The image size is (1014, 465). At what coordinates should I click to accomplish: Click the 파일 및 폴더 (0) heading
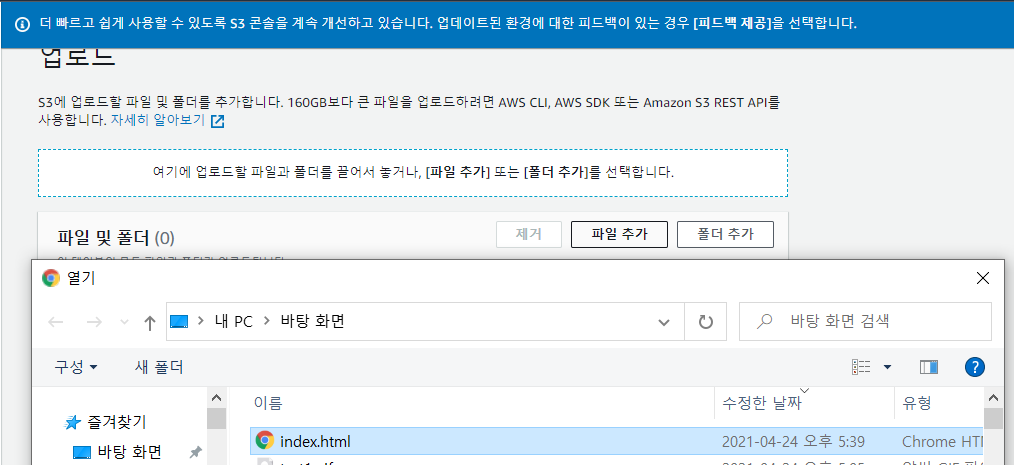[116, 239]
